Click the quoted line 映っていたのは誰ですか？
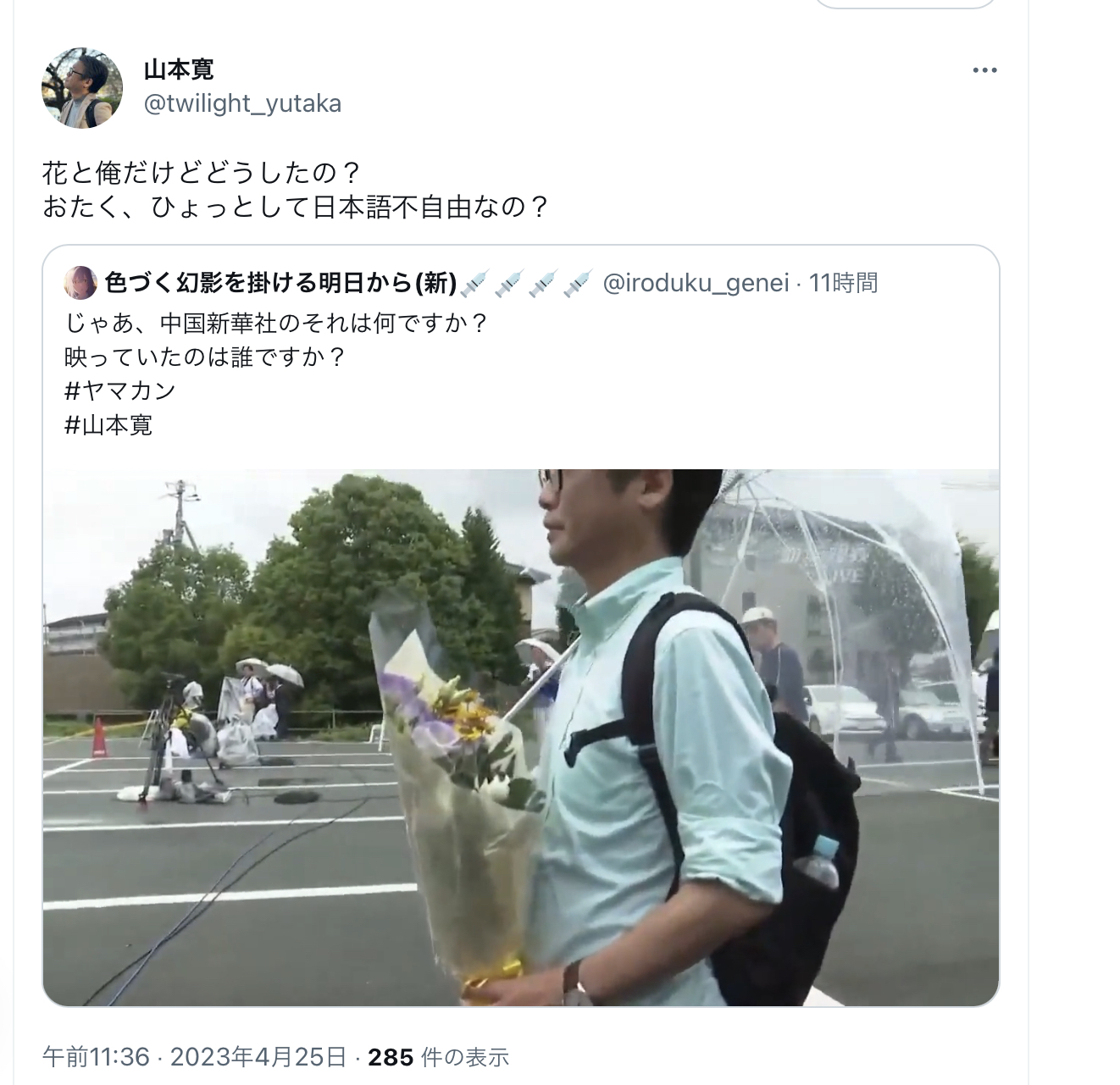 pos(206,357)
